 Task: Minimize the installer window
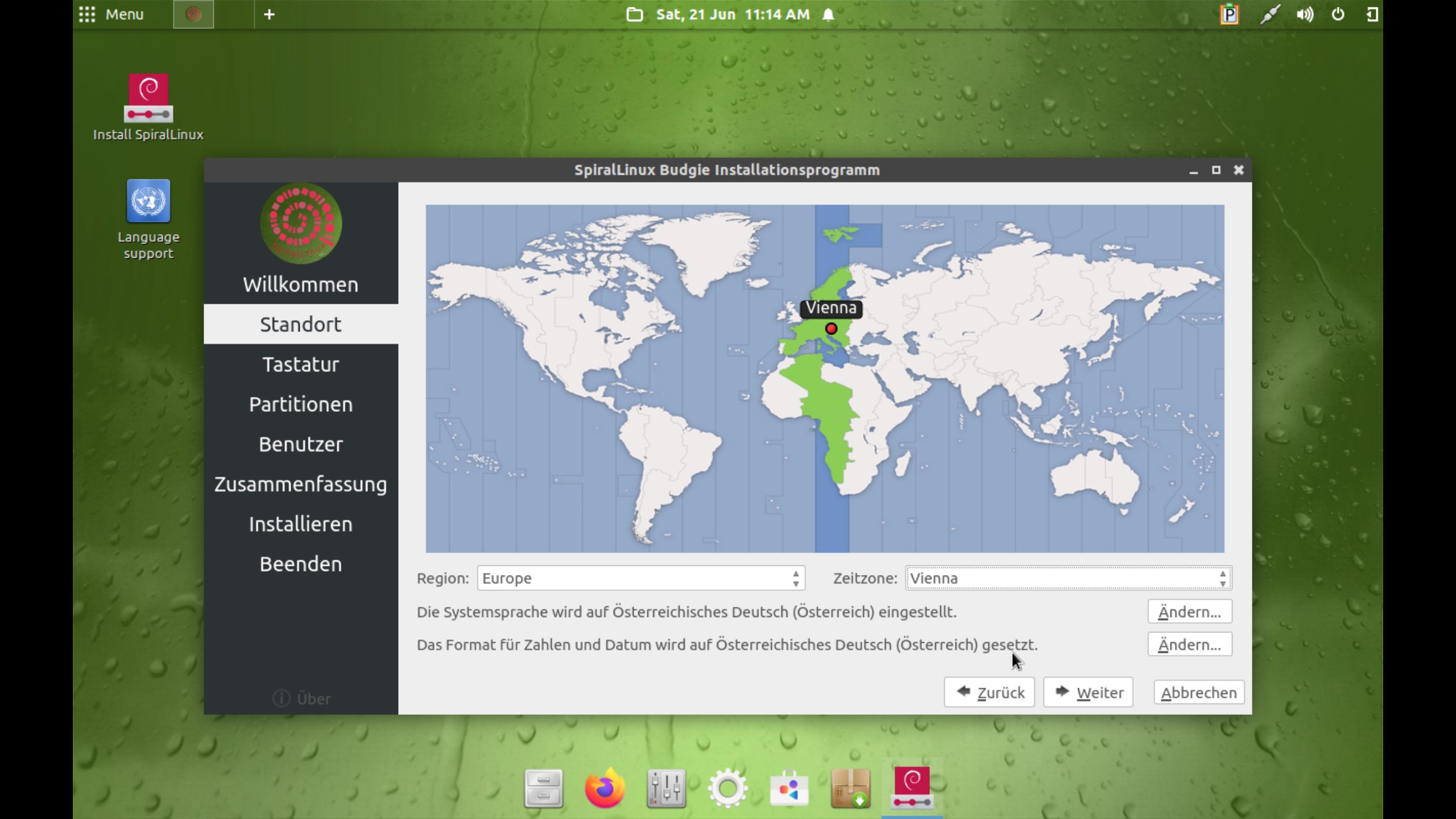pos(1193,170)
